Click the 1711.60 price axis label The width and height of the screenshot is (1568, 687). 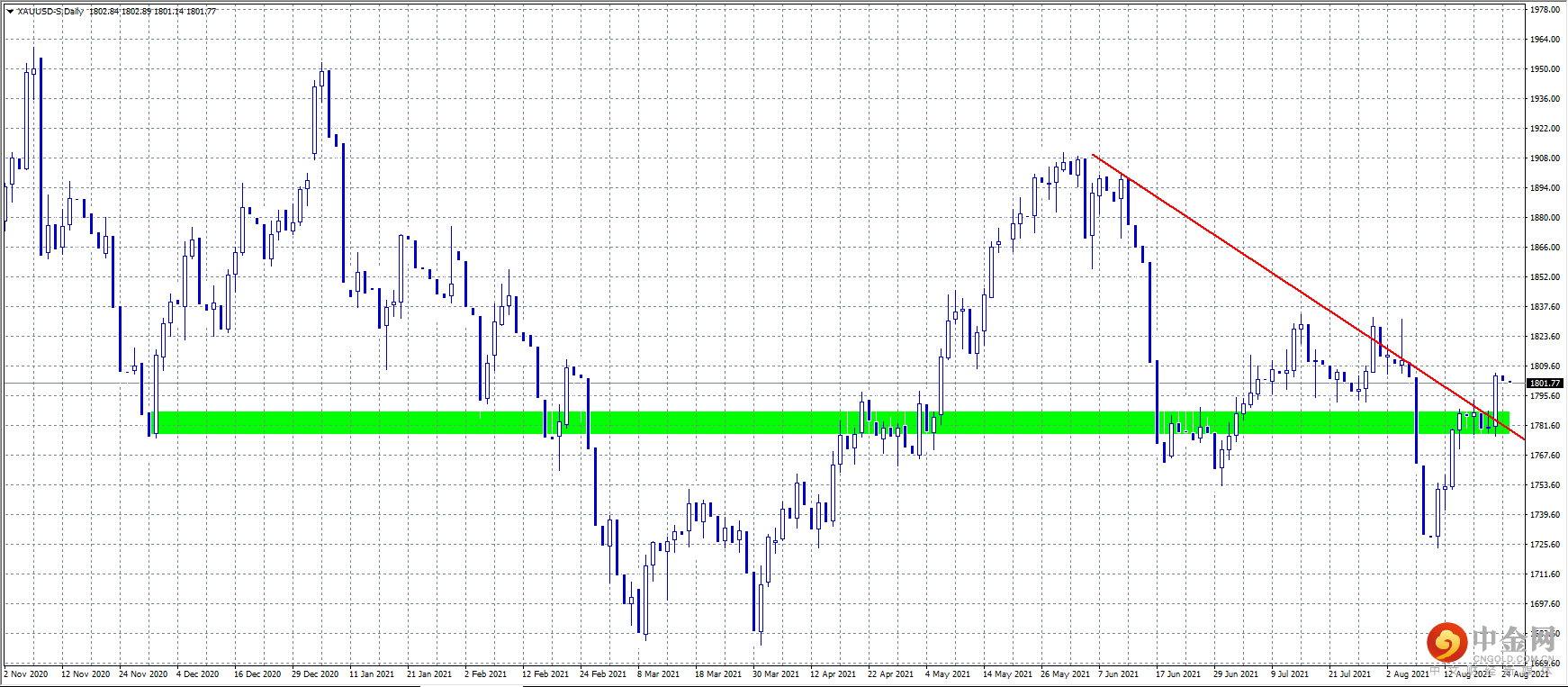tap(1545, 574)
